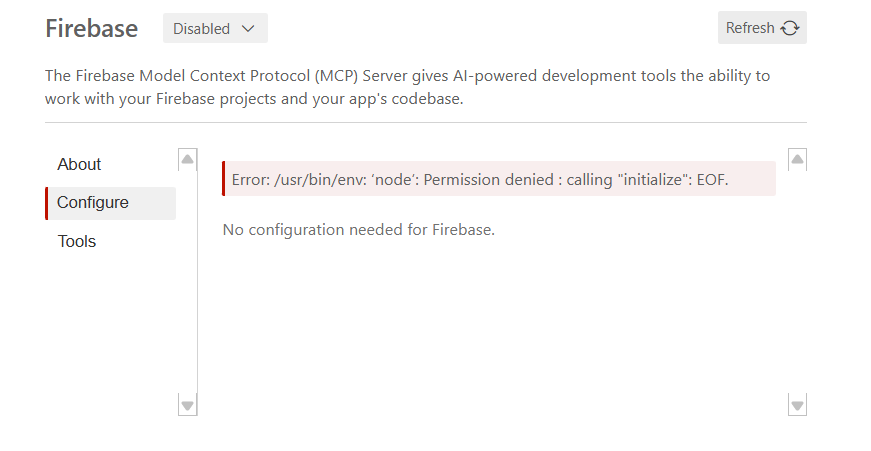This screenshot has height=451, width=871.
Task: Click the divider line below the description
Action: click(x=425, y=122)
